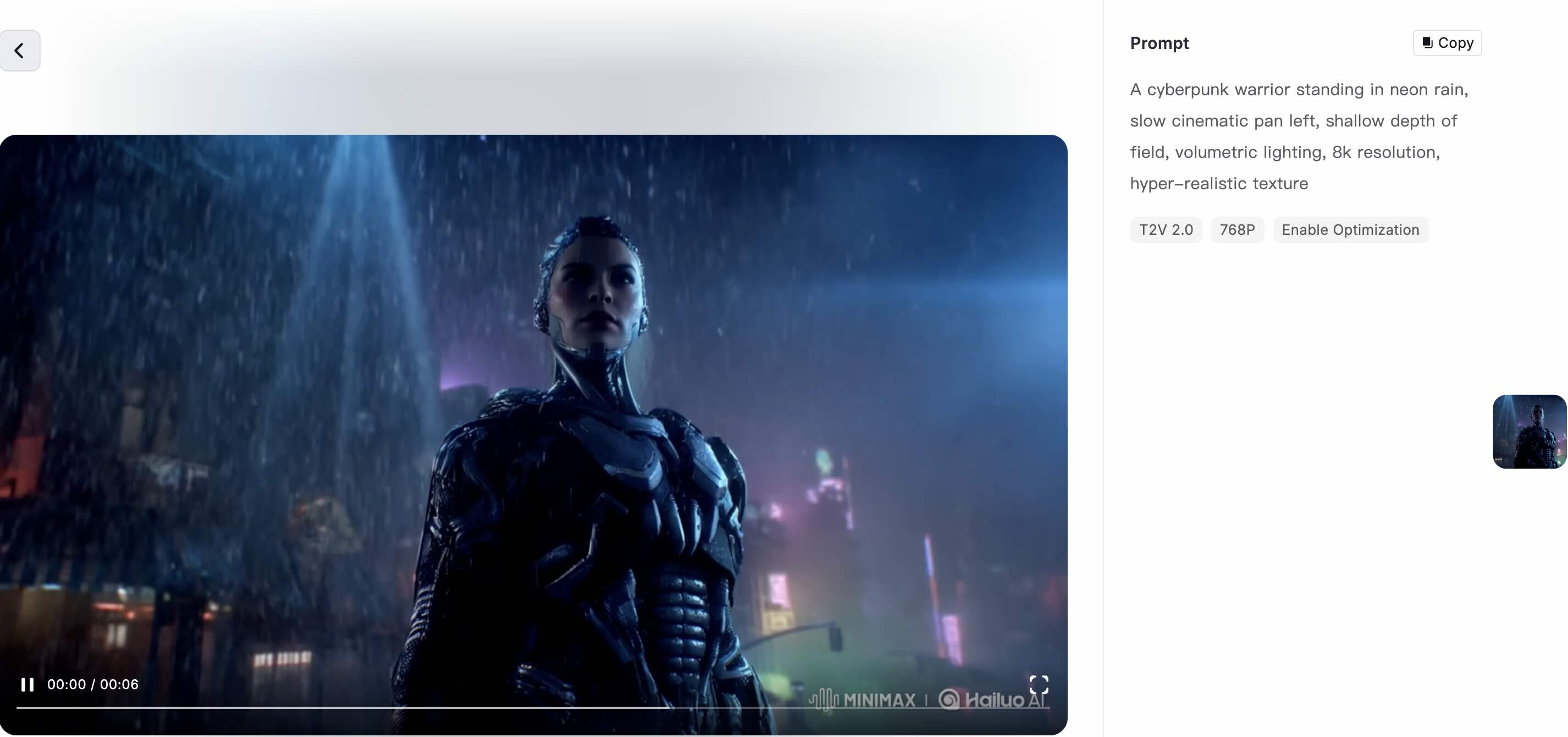Click the left end of the progress bar

18,708
